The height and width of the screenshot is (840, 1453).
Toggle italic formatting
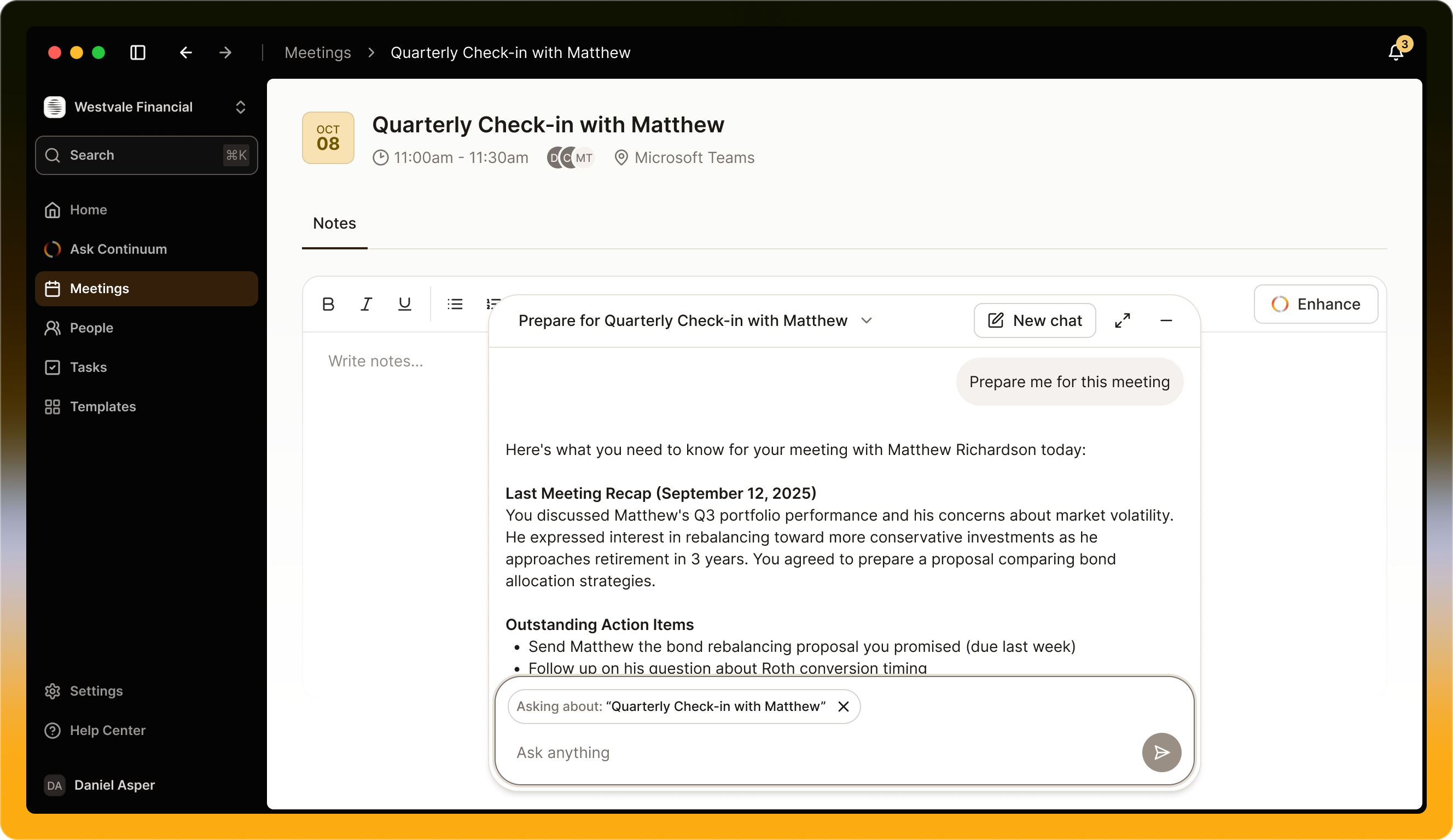click(x=366, y=304)
